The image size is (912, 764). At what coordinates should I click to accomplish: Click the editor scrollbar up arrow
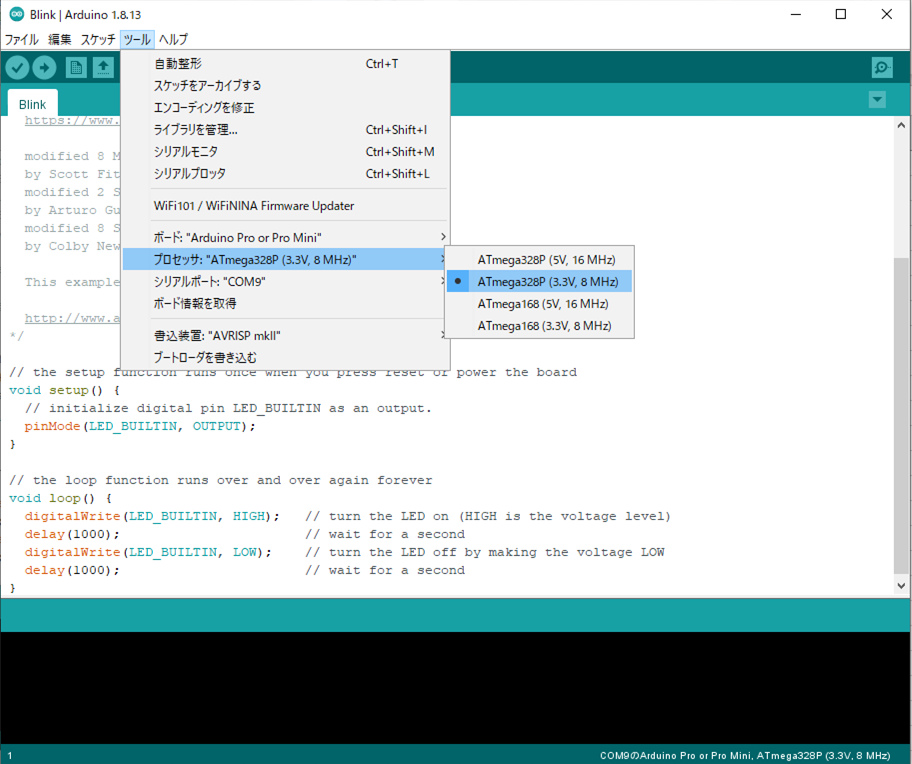coord(901,125)
